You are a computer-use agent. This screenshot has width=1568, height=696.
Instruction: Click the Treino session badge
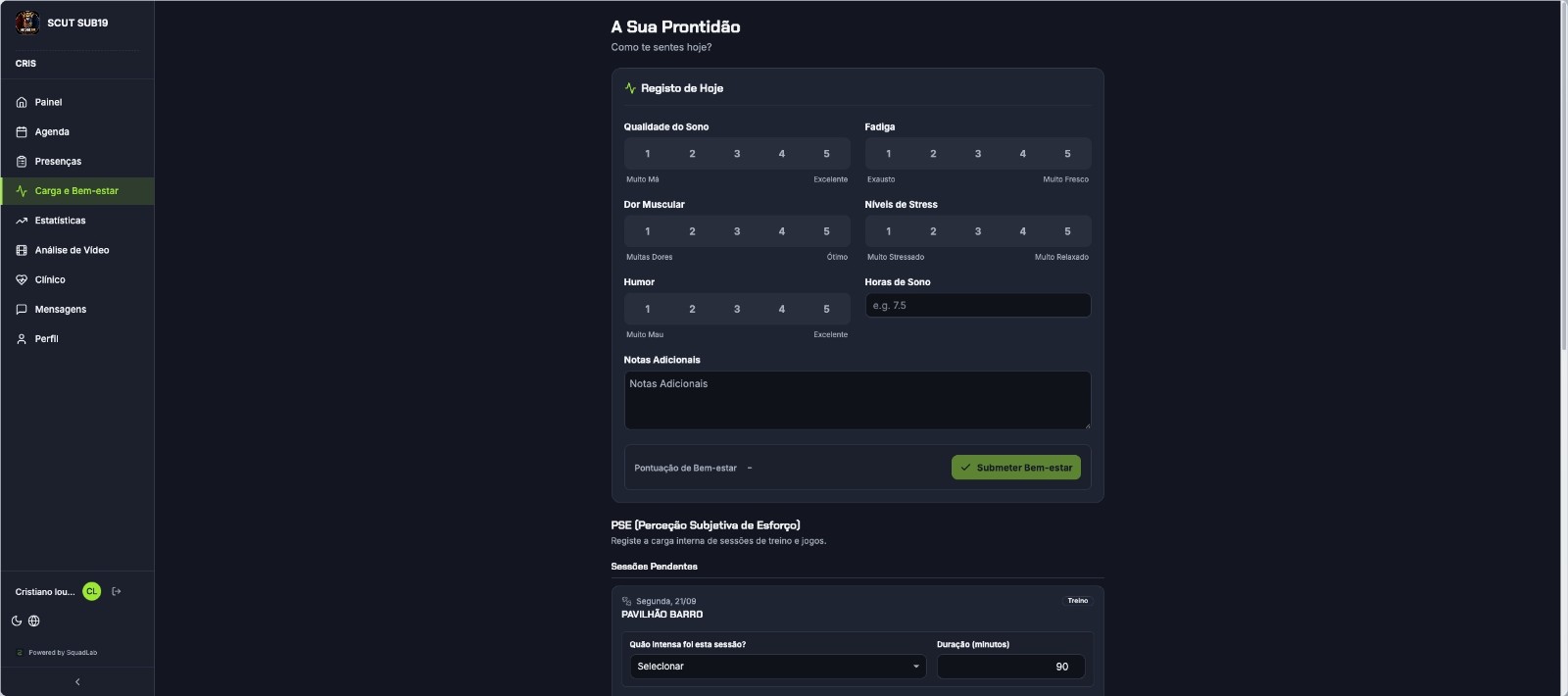pos(1078,601)
